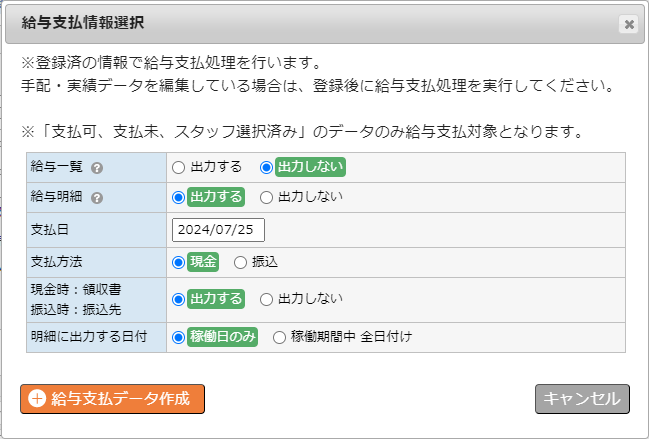The image size is (649, 439).
Task: Select 出力しない for 給与一覧
Action: pos(266,168)
